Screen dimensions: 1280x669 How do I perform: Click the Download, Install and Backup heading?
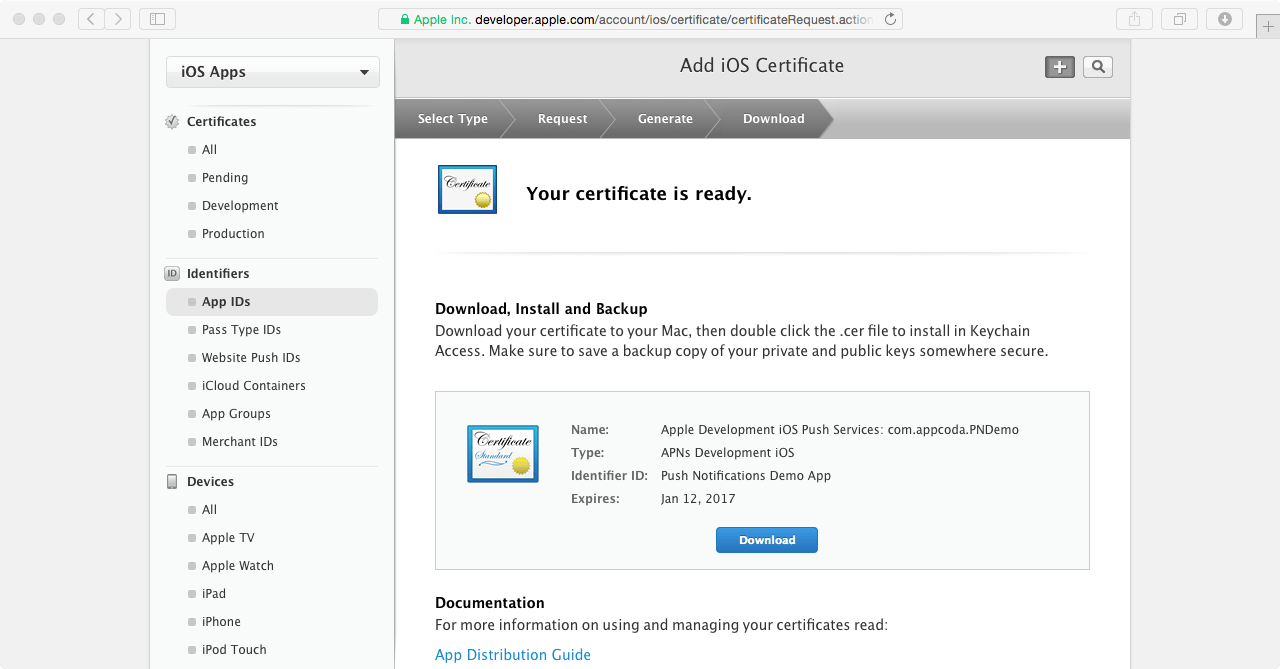click(541, 309)
